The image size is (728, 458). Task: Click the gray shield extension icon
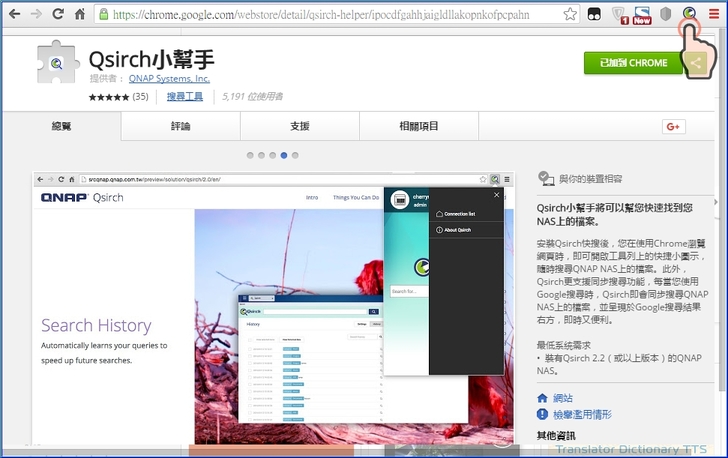[x=665, y=14]
